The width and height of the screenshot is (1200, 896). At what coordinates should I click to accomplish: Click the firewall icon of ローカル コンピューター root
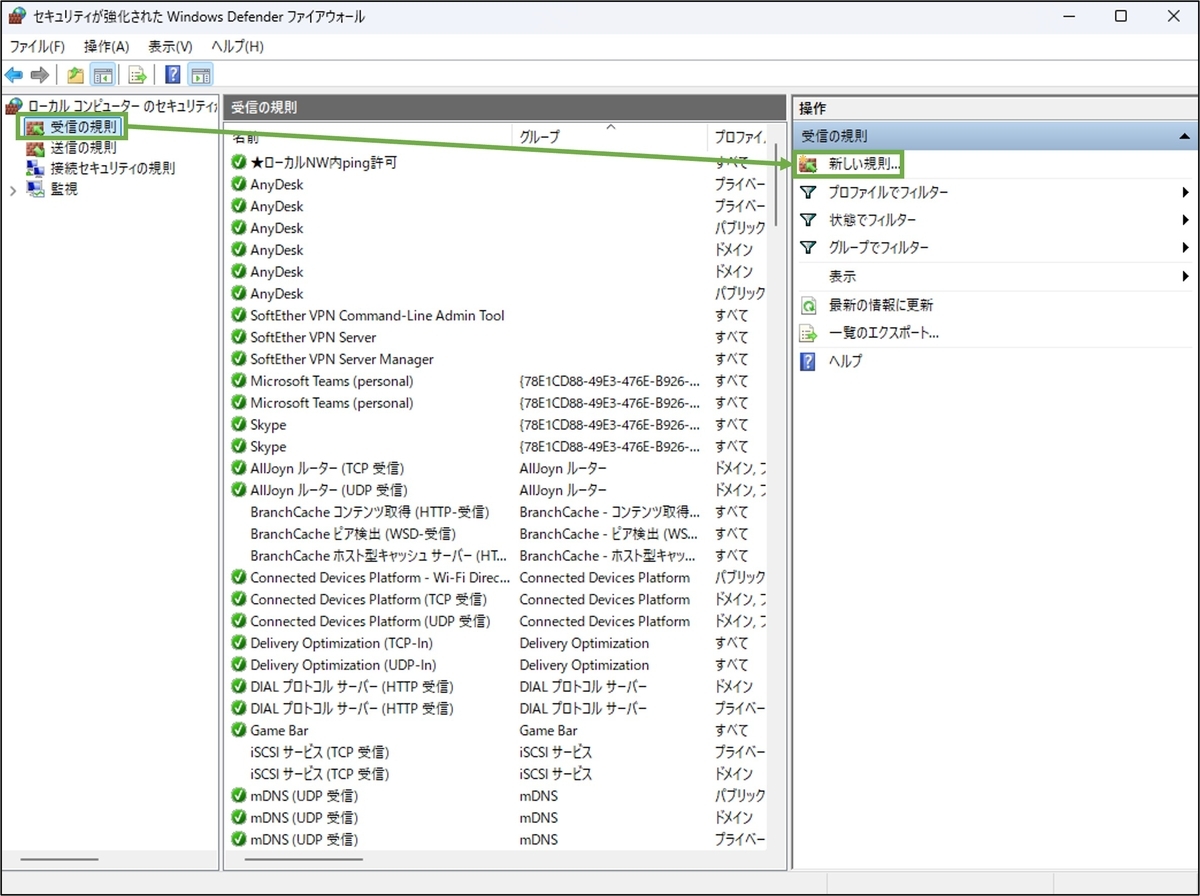click(x=15, y=105)
